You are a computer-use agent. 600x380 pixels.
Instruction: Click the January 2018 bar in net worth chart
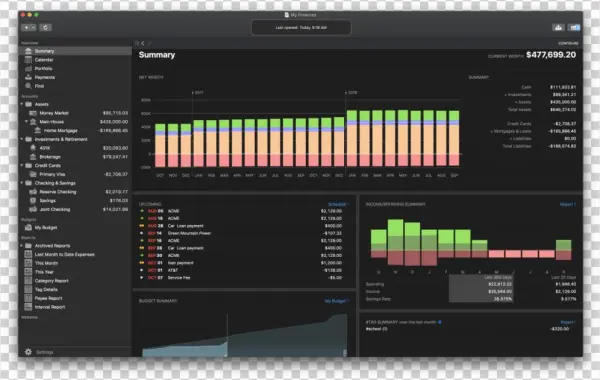click(x=352, y=138)
